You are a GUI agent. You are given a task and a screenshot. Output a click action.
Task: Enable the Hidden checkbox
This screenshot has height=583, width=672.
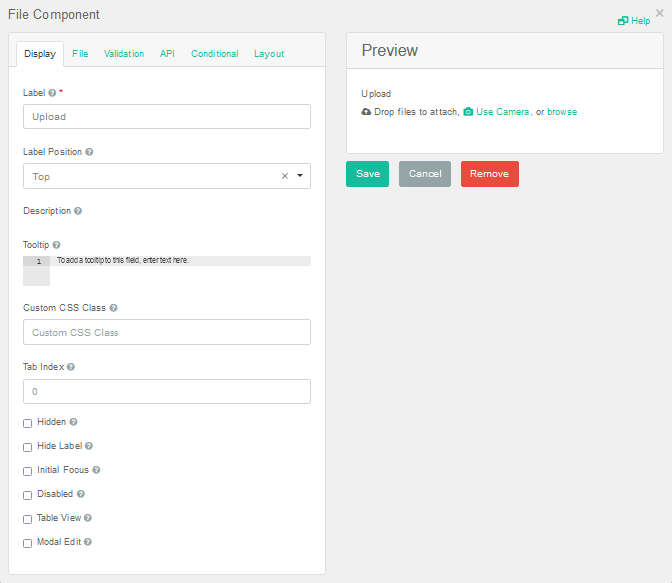tap(28, 423)
